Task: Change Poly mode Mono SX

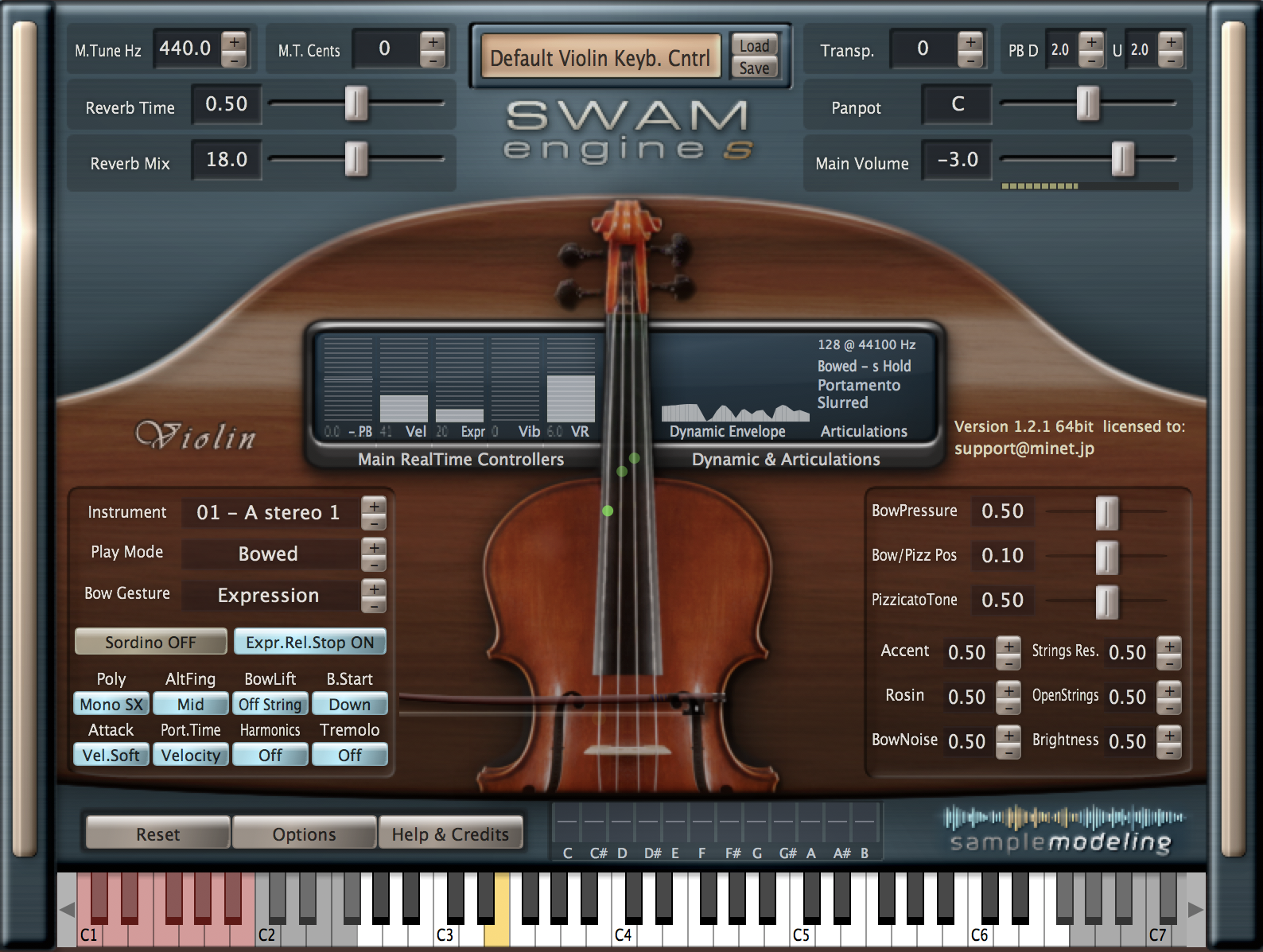Action: (x=111, y=705)
